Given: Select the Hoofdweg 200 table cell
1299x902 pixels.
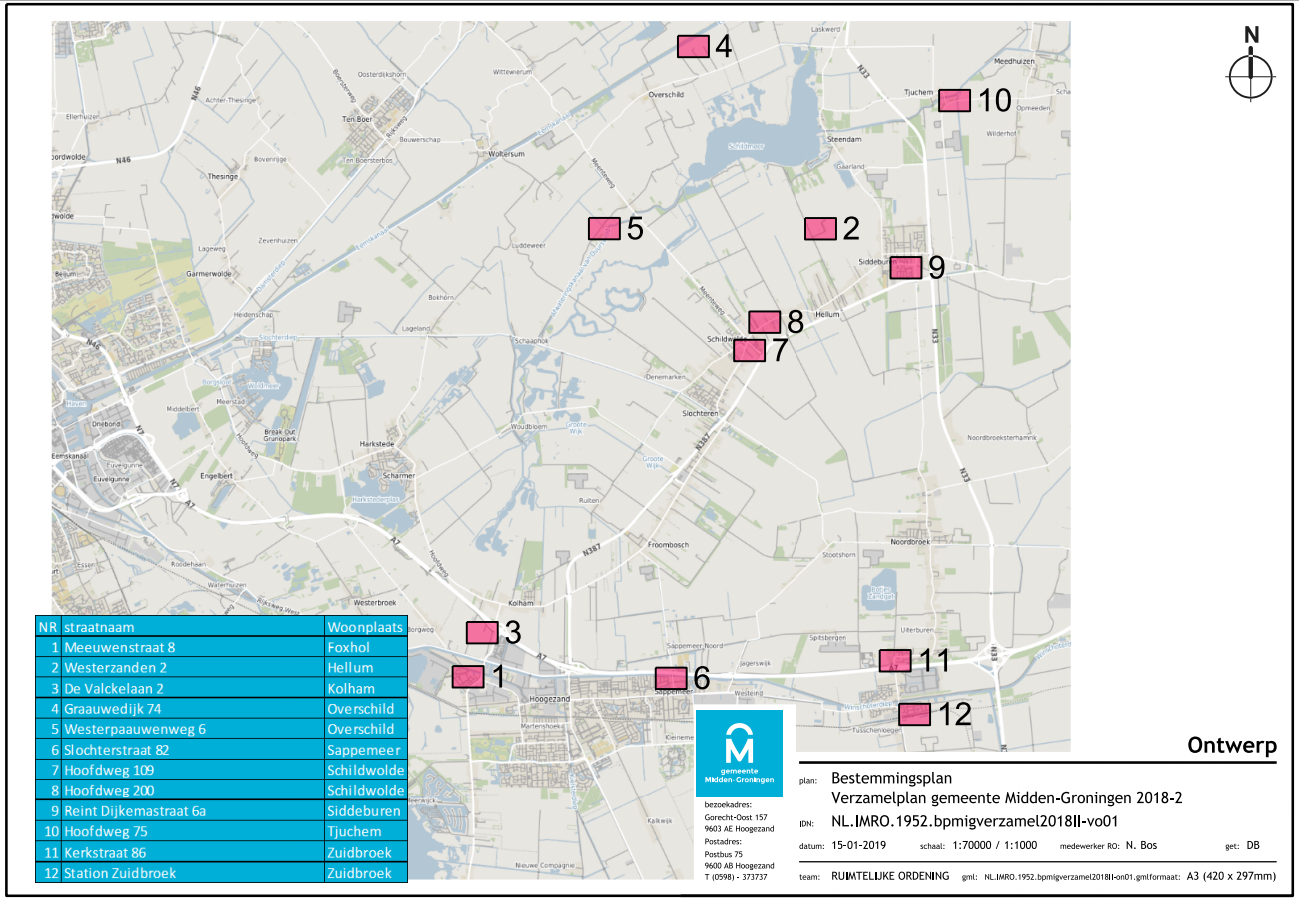Looking at the screenshot, I should [x=191, y=791].
